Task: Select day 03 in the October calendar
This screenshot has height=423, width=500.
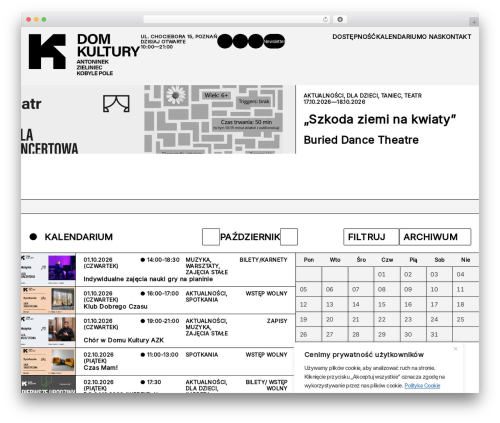Action: pos(440,274)
